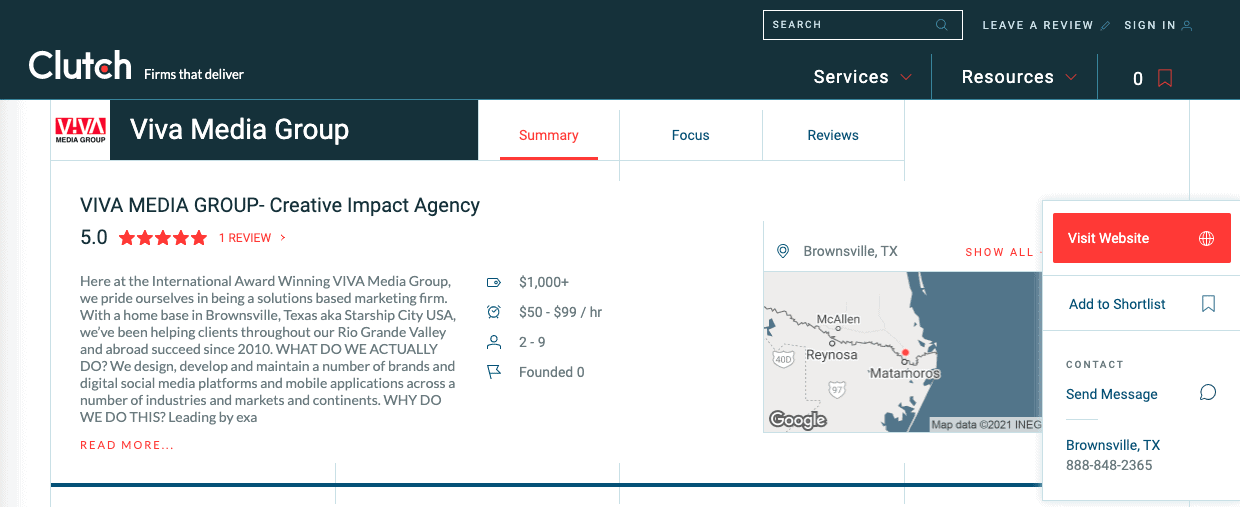This screenshot has height=507, width=1240.
Task: Click the shortlist counter 0
Action: tap(1138, 79)
